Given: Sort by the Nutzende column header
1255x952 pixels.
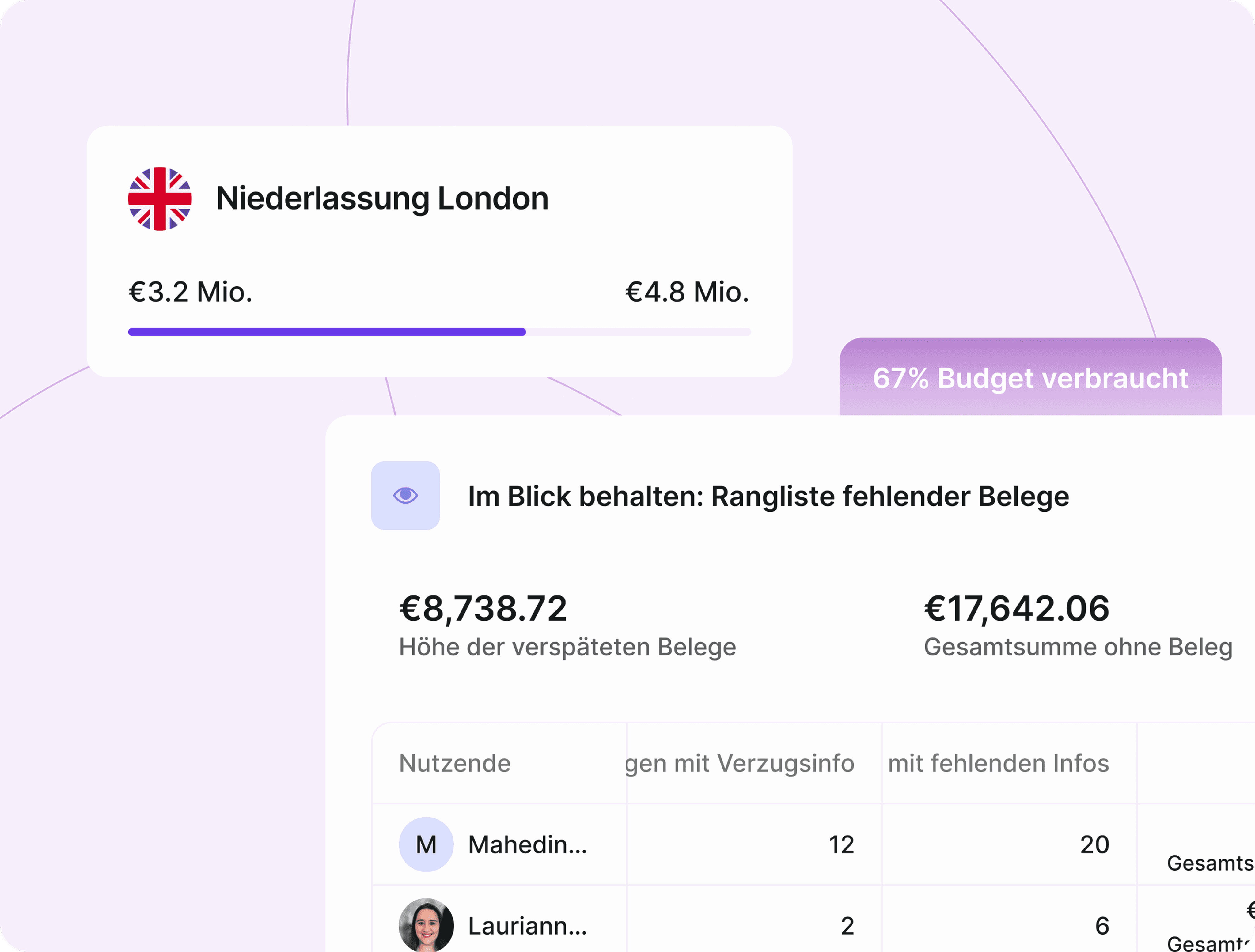Looking at the screenshot, I should pyautogui.click(x=455, y=763).
